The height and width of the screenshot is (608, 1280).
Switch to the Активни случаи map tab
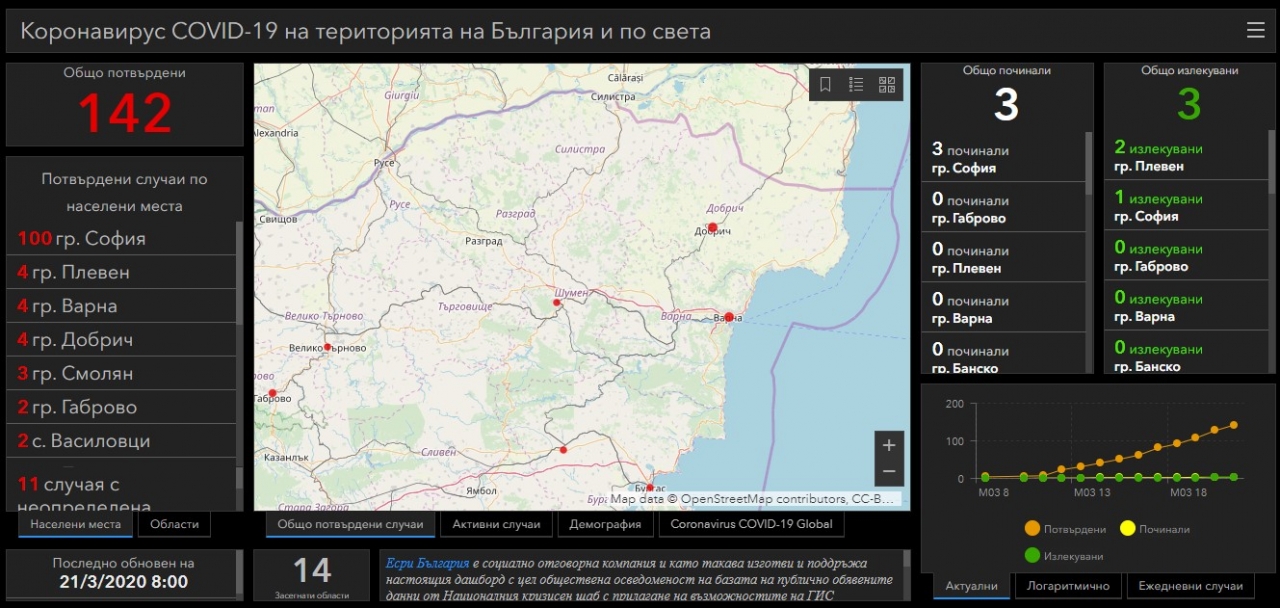(x=496, y=524)
